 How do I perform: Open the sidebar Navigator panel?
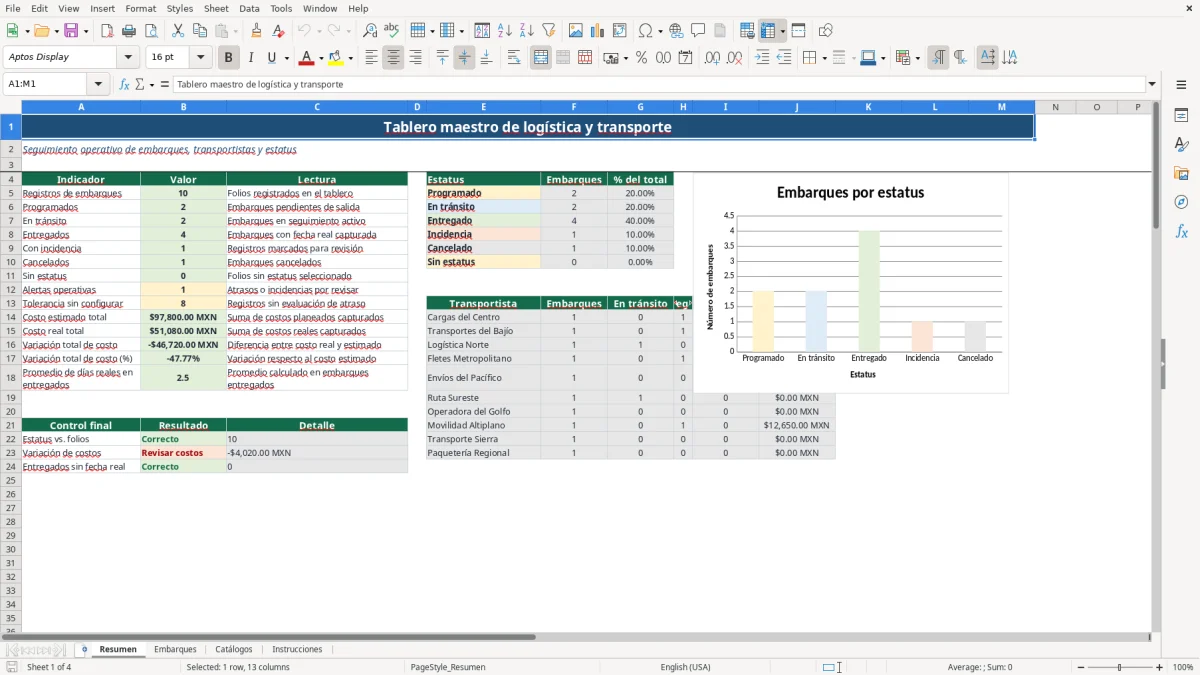coord(1181,202)
